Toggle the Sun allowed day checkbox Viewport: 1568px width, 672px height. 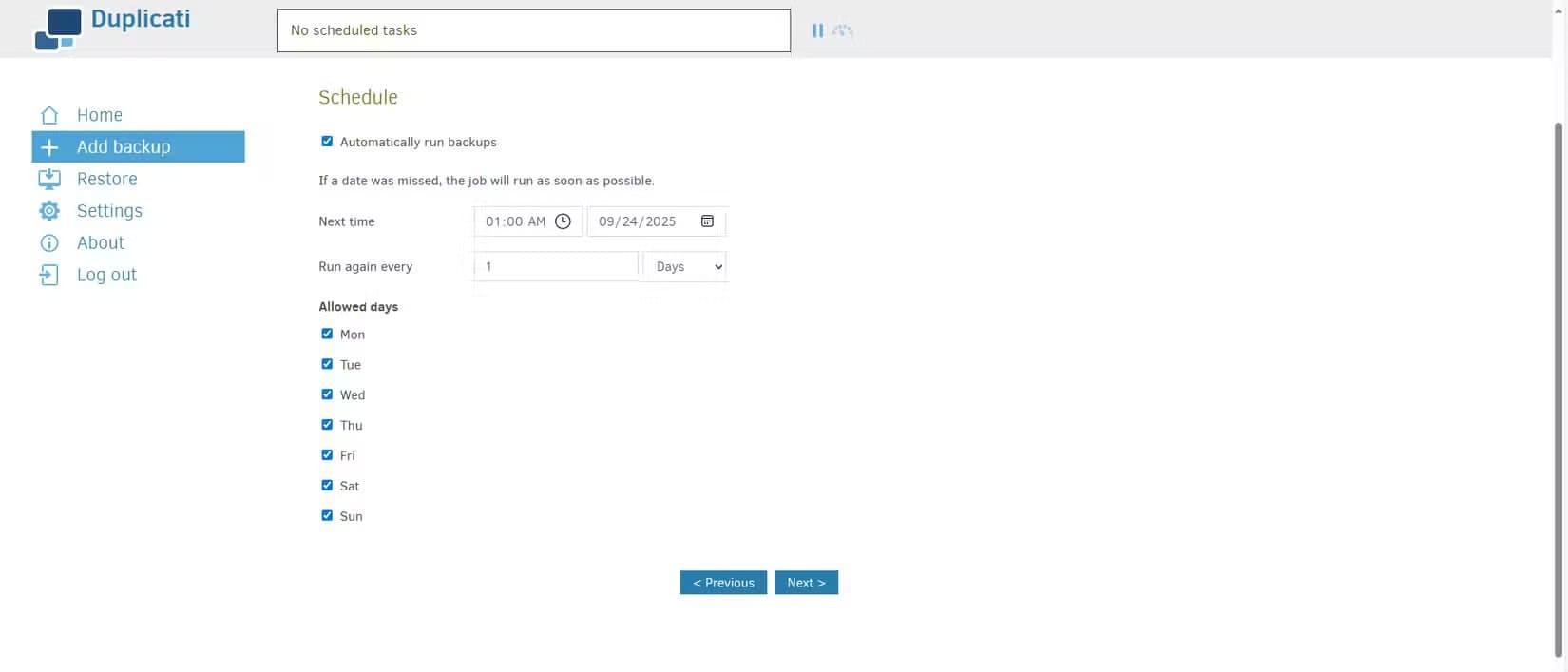327,515
